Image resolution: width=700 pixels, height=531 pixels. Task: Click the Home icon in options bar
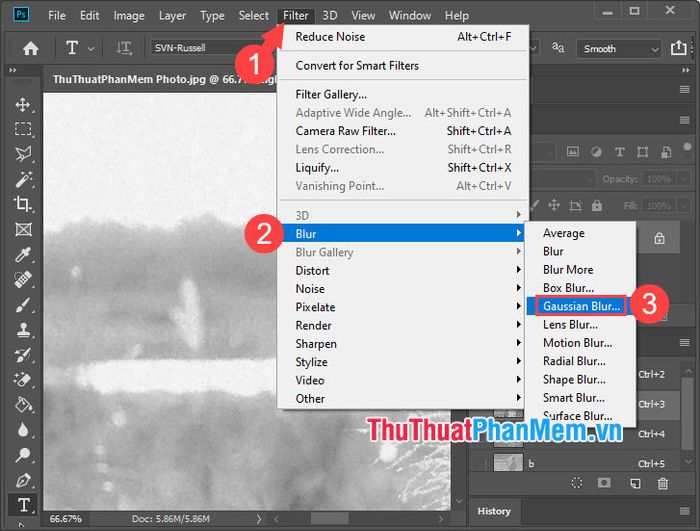tap(30, 48)
